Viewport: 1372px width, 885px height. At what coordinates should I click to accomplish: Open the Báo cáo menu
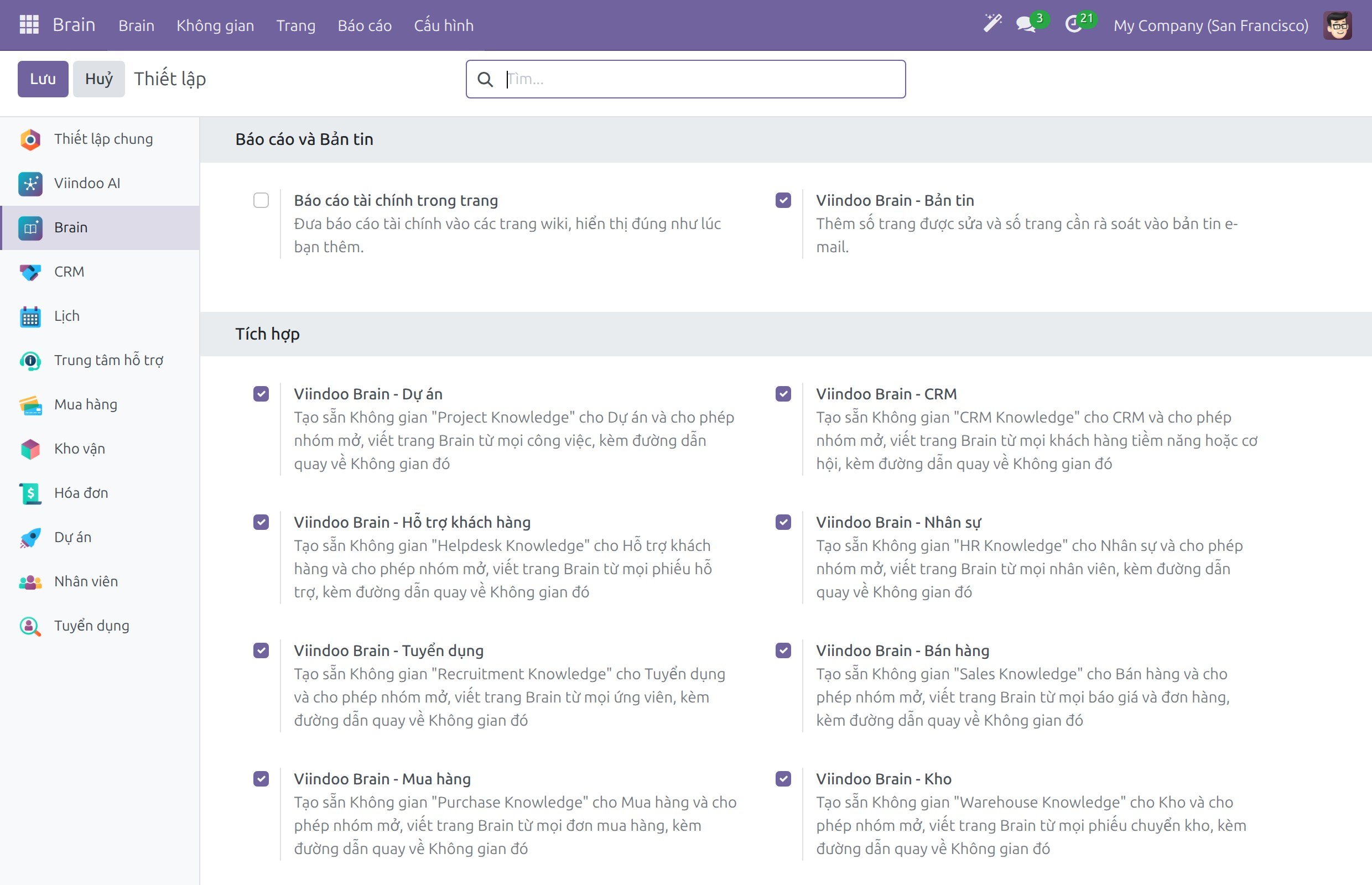(x=365, y=25)
